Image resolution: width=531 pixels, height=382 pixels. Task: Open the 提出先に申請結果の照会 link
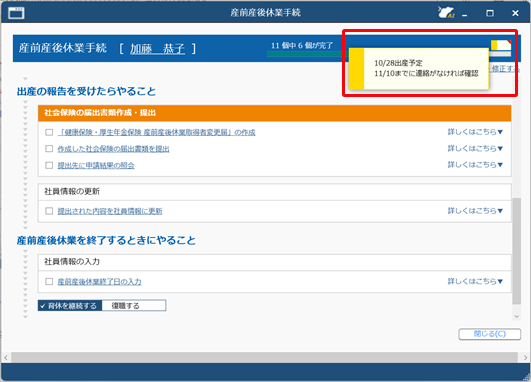[96, 165]
